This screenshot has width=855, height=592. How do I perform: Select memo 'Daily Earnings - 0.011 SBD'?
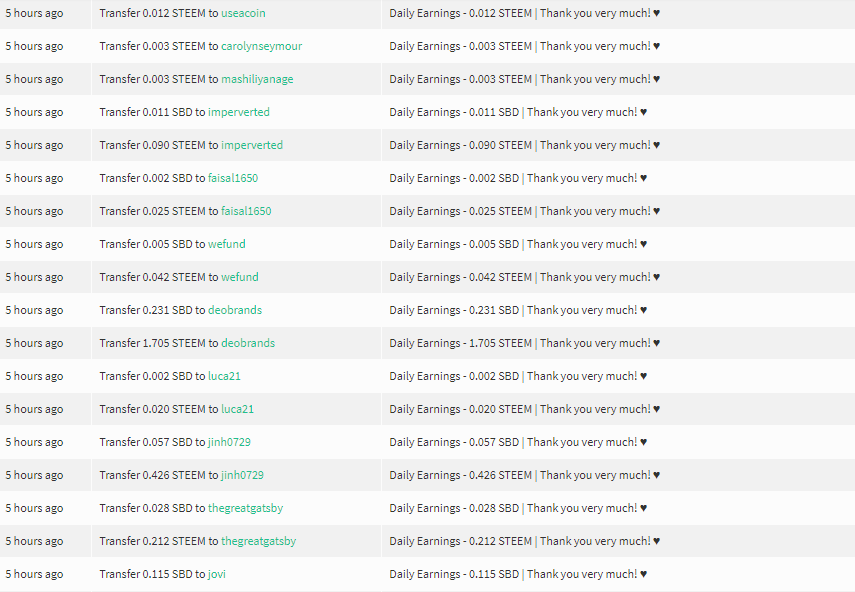tap(454, 112)
